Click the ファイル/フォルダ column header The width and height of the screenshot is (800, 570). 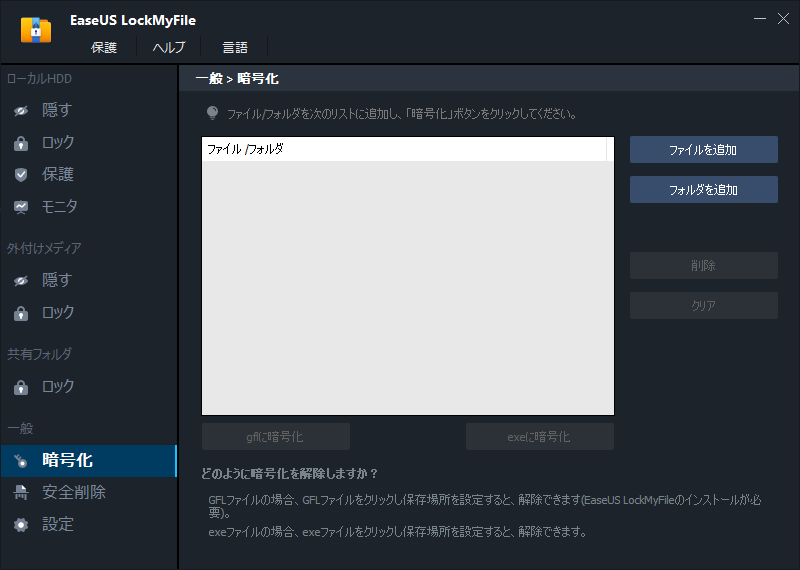[x=404, y=150]
